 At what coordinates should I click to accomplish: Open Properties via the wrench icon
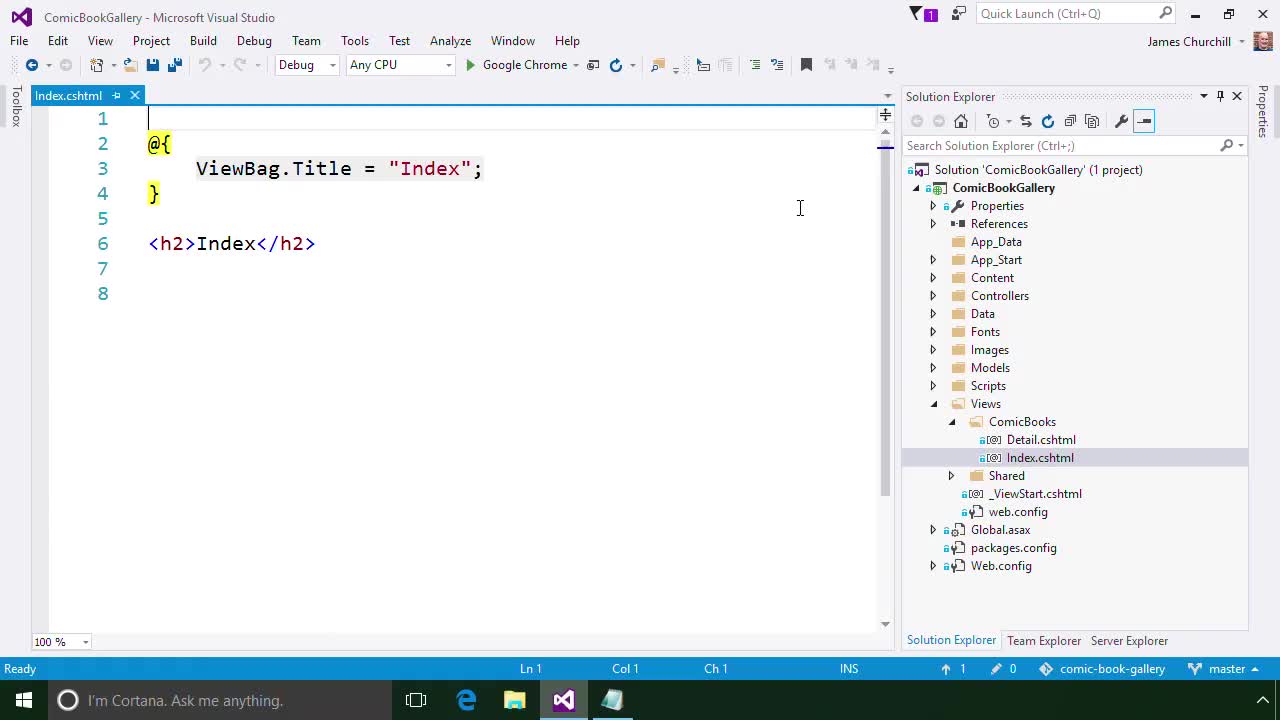(1122, 121)
